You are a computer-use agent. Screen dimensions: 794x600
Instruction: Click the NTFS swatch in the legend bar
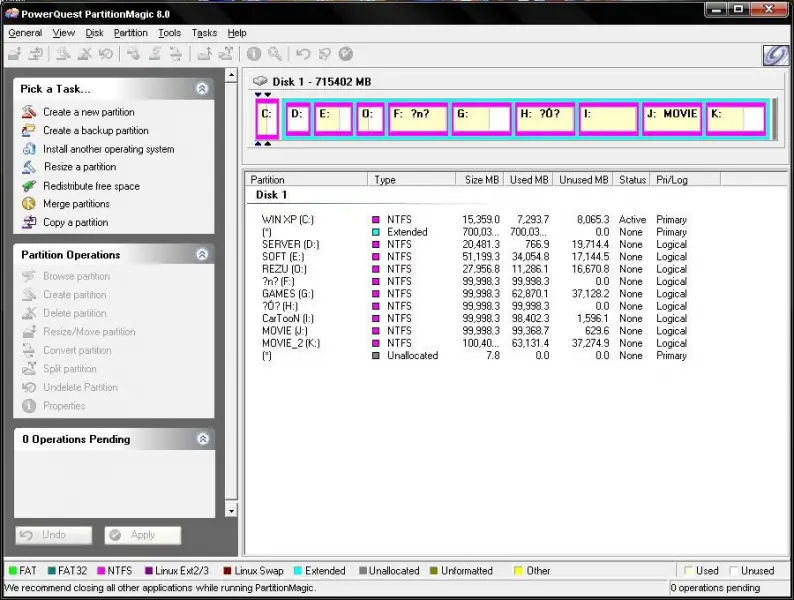point(101,571)
